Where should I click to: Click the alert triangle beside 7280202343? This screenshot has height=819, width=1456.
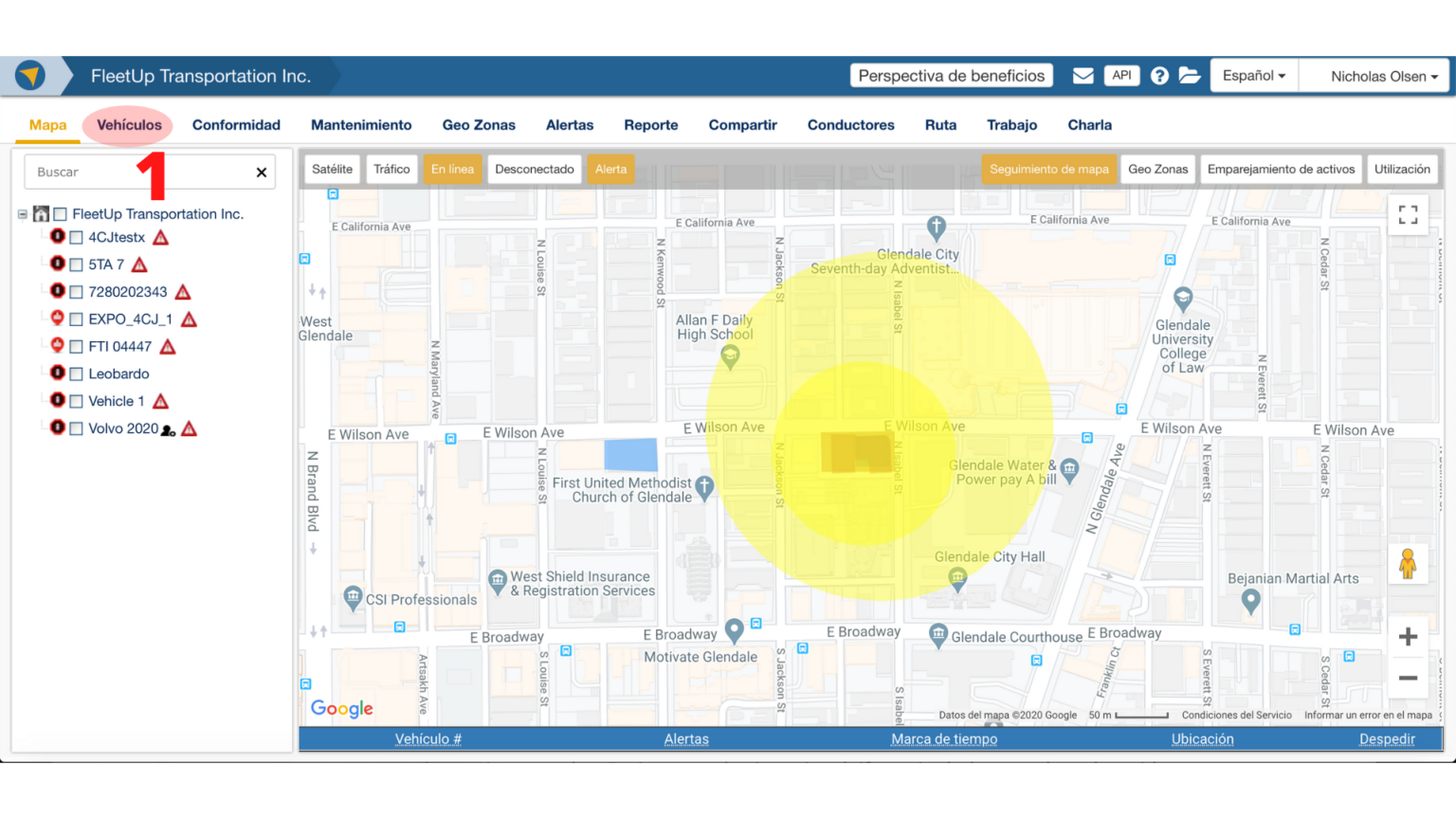click(183, 292)
